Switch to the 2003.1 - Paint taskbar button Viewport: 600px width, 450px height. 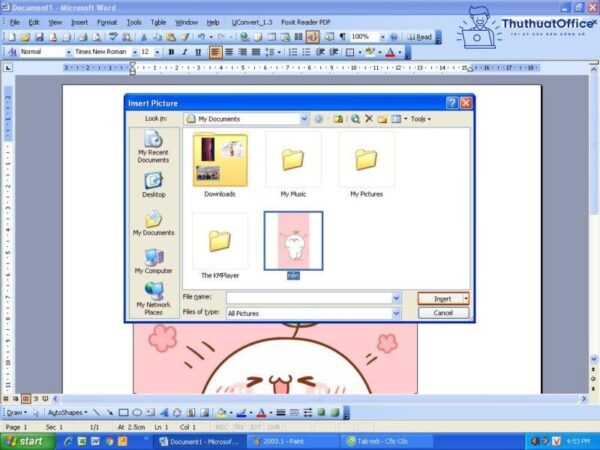[293, 442]
